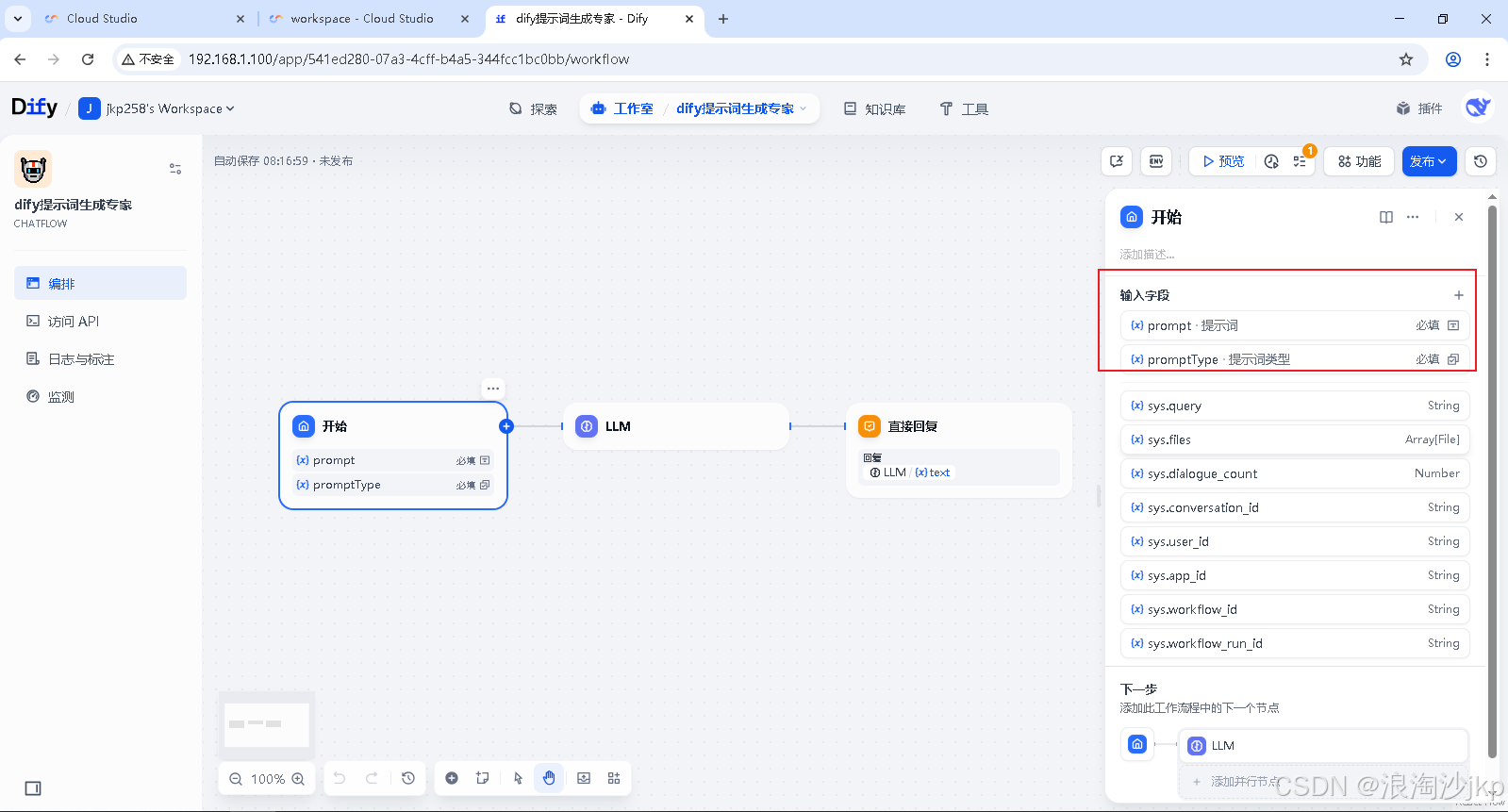Open the checklist with one warning
Viewport: 1508px width, 812px height.
click(1300, 161)
